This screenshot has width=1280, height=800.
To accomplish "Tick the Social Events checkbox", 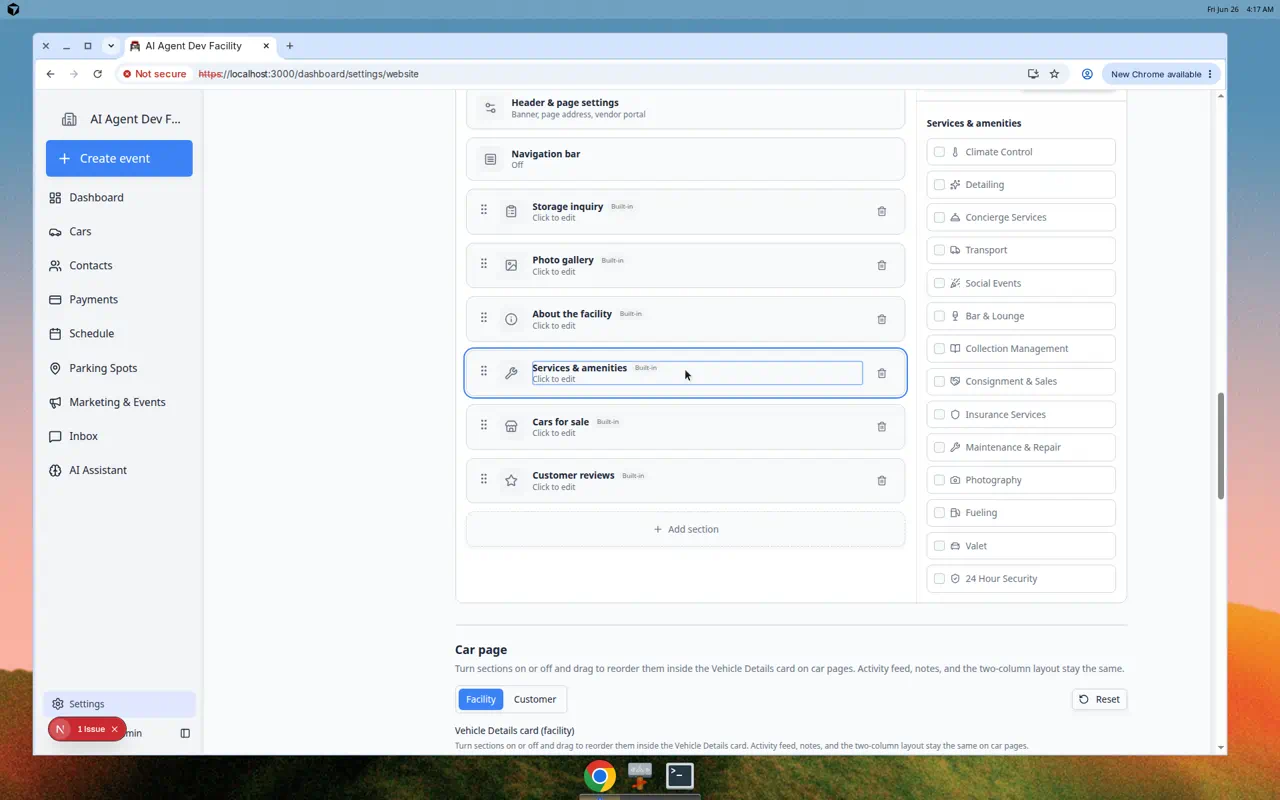I will pyautogui.click(x=939, y=283).
